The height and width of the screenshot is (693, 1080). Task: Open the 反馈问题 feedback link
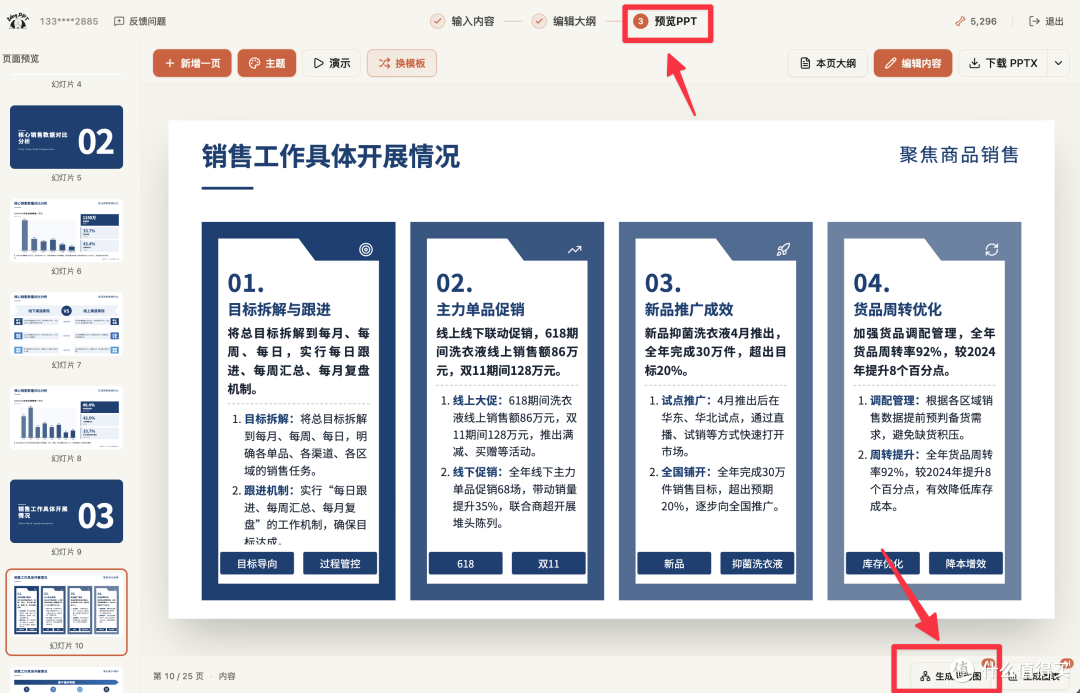[x=140, y=21]
